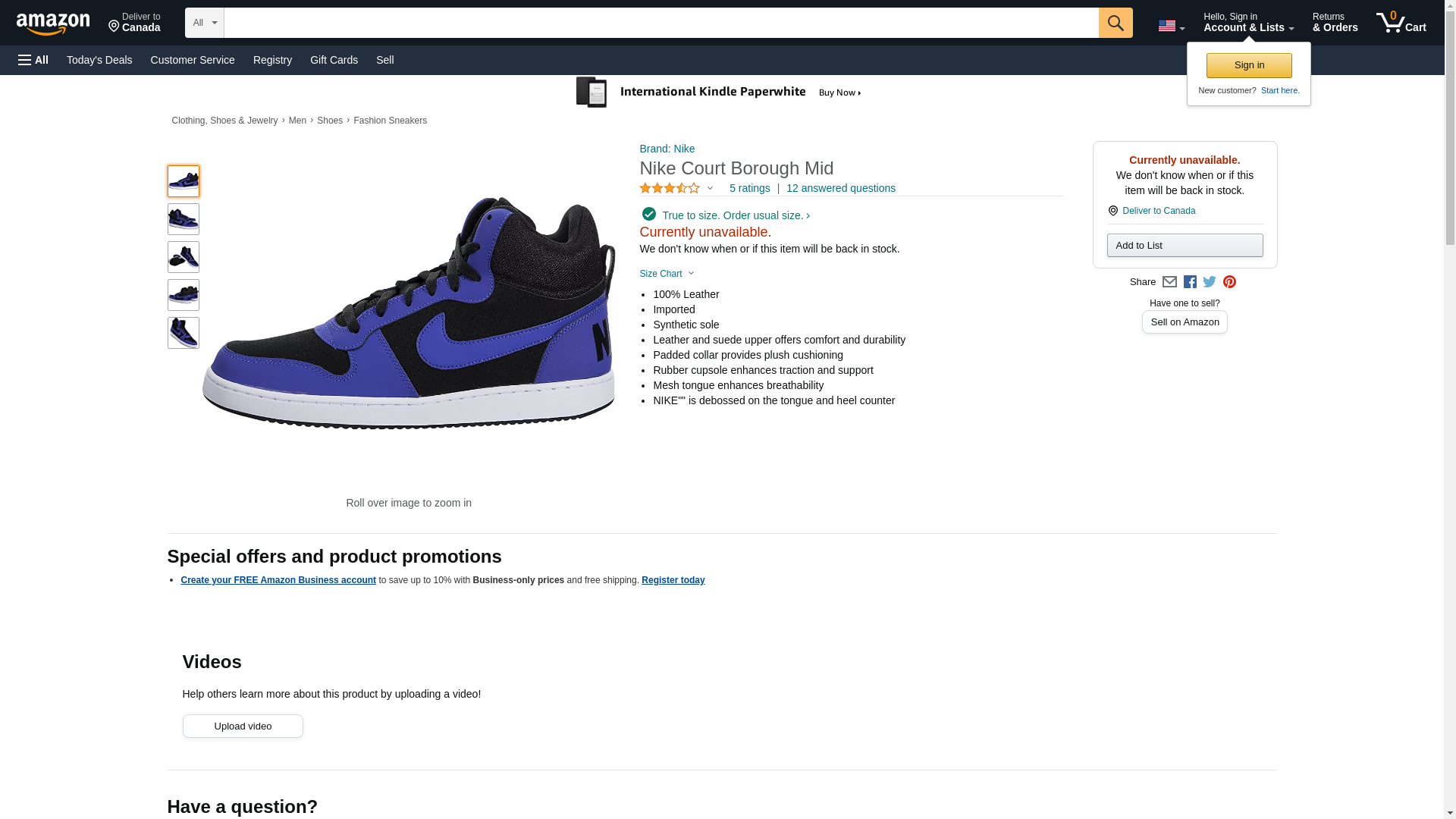Screen dimensions: 1456x819
Task: Click 12 answered questions link
Action: tap(840, 188)
